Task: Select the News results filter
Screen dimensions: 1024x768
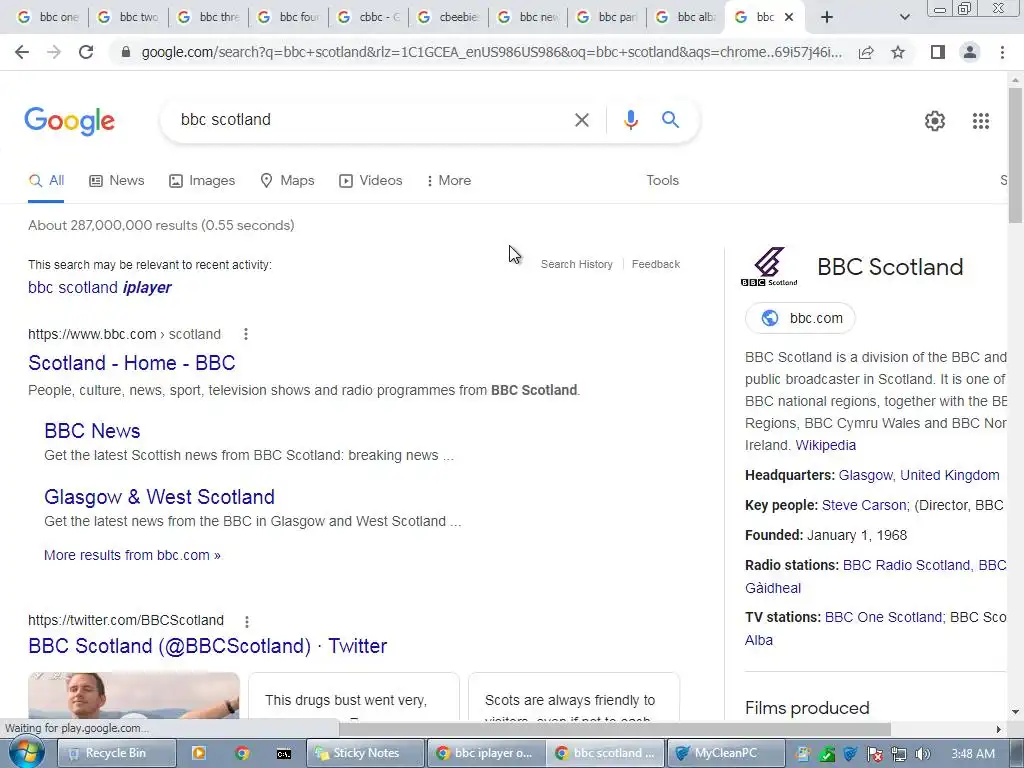Action: coord(117,181)
